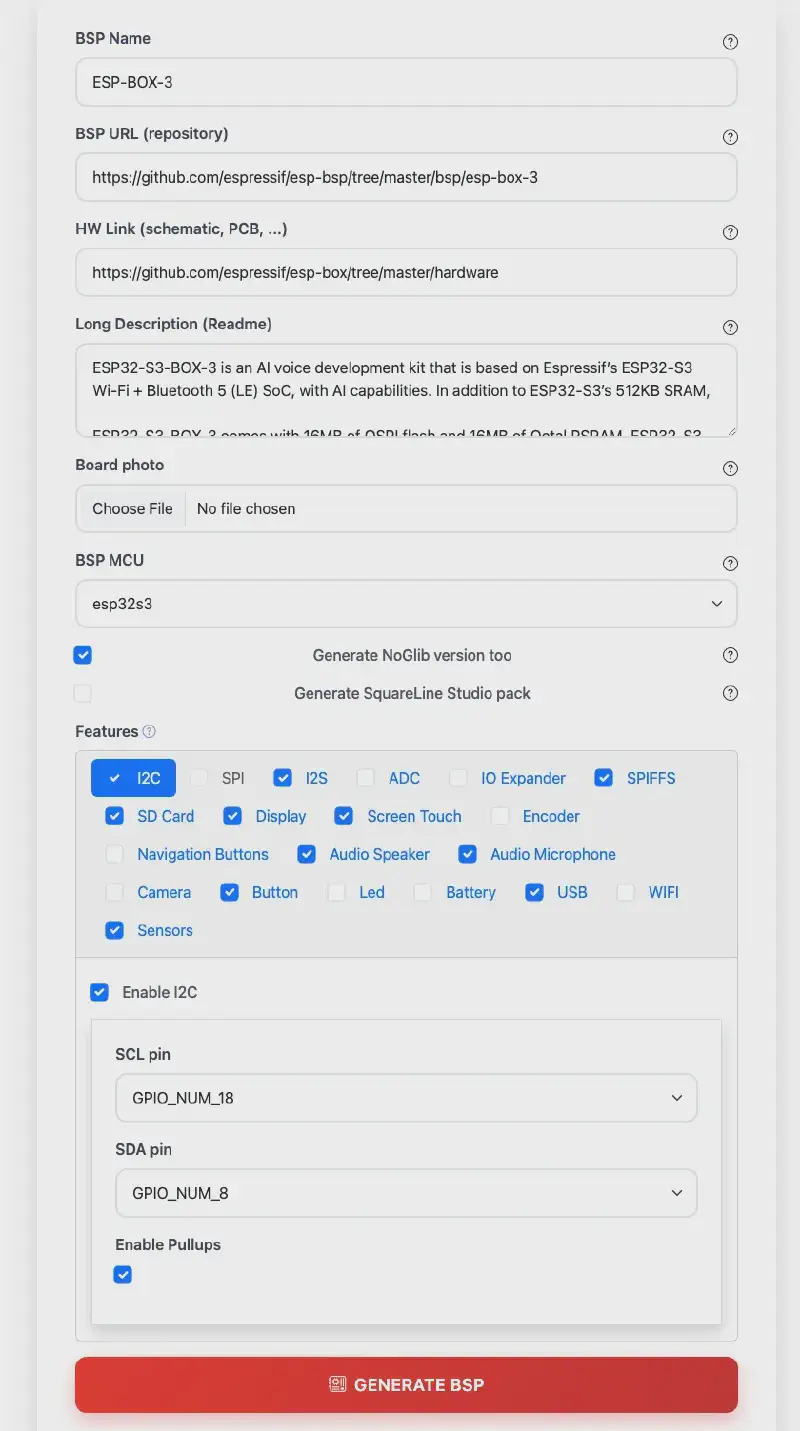Open the SDA pin dropdown
Viewport: 800px width, 1431px height.
[x=406, y=1193]
